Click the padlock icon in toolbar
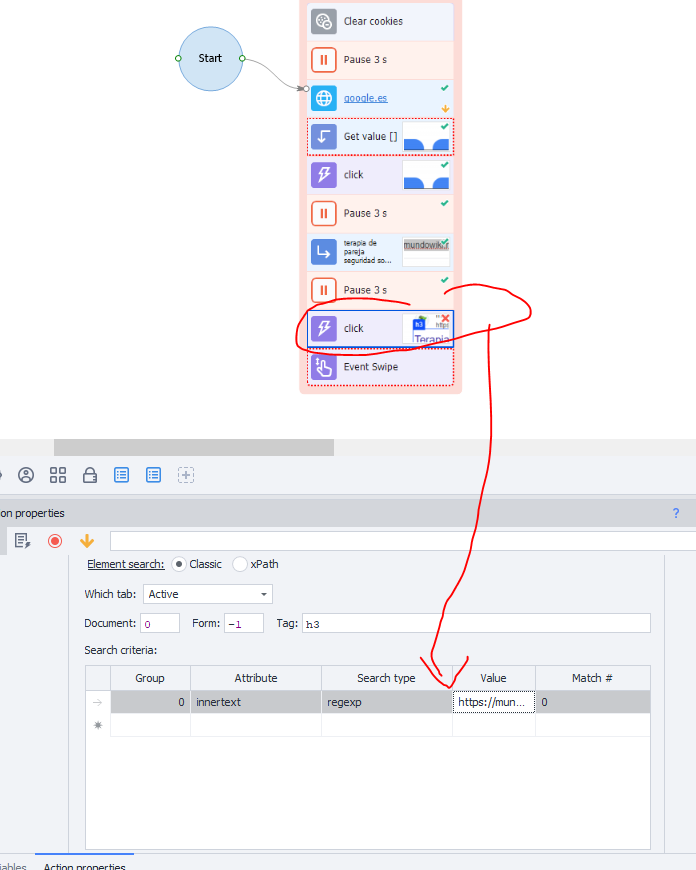Viewport: 696px width, 870px height. point(90,475)
